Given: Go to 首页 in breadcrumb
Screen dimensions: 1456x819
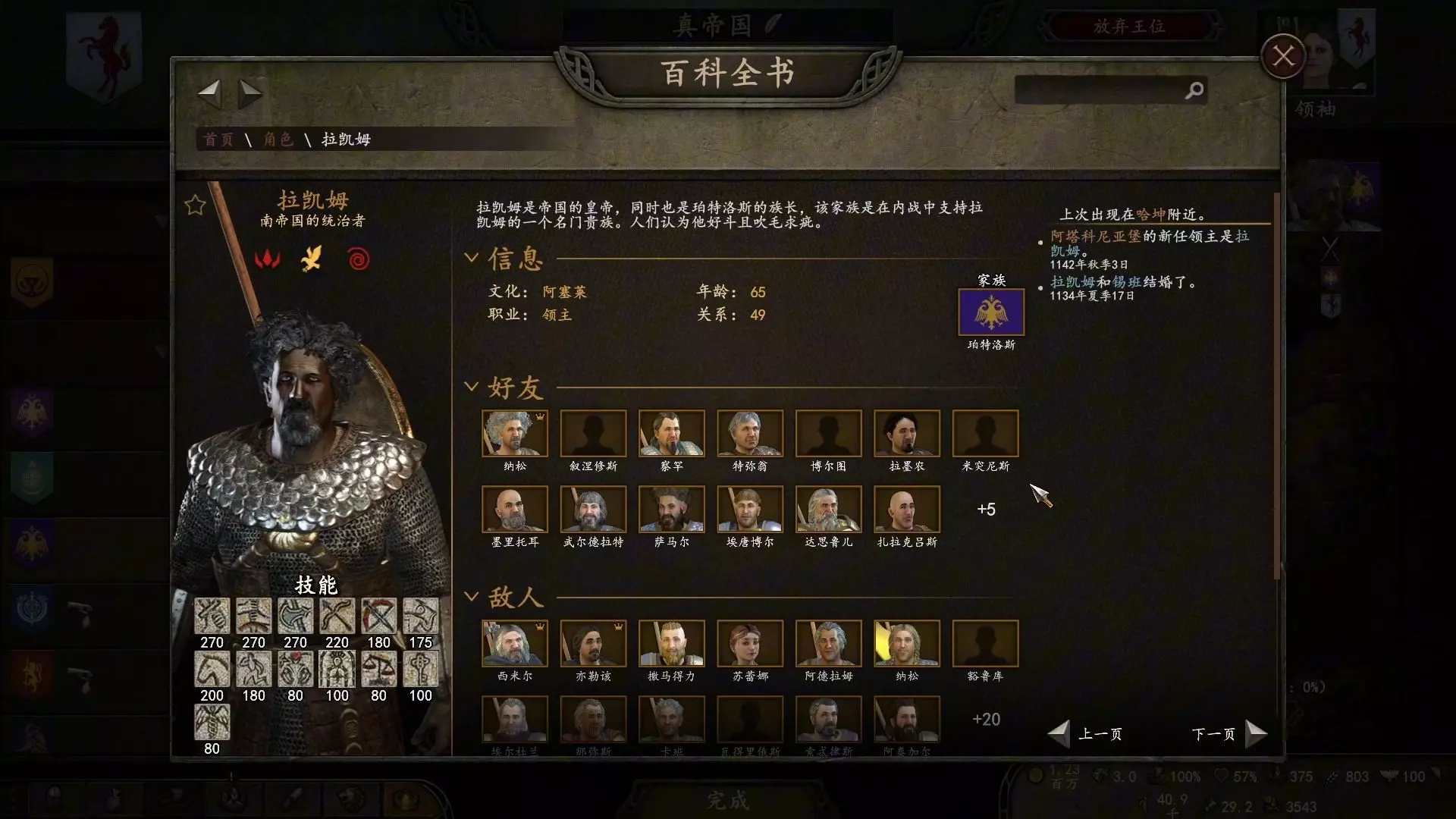Looking at the screenshot, I should 218,139.
